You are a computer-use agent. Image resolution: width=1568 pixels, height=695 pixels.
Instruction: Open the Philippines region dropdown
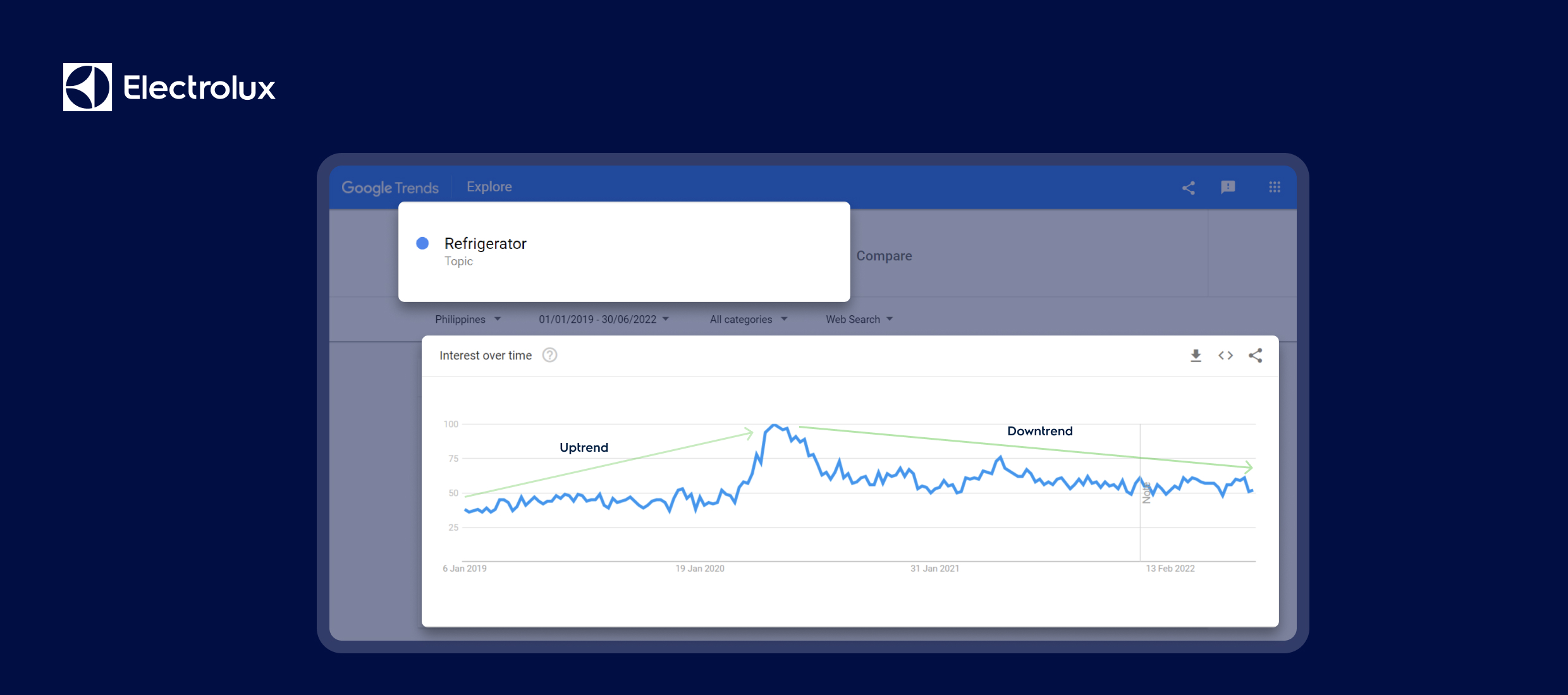pos(468,319)
